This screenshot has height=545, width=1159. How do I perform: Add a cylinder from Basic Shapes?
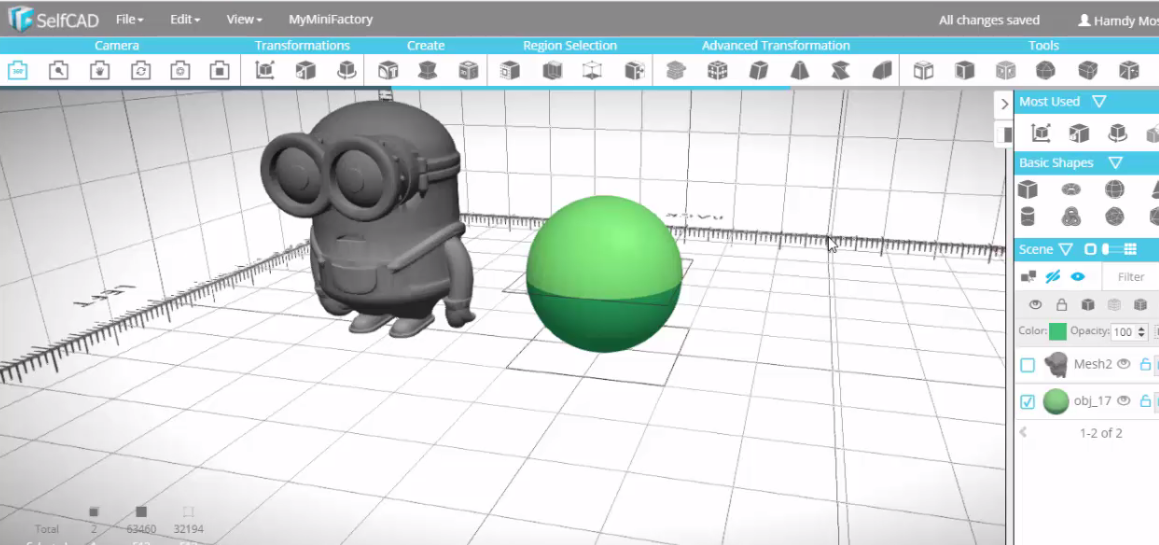pos(1027,217)
